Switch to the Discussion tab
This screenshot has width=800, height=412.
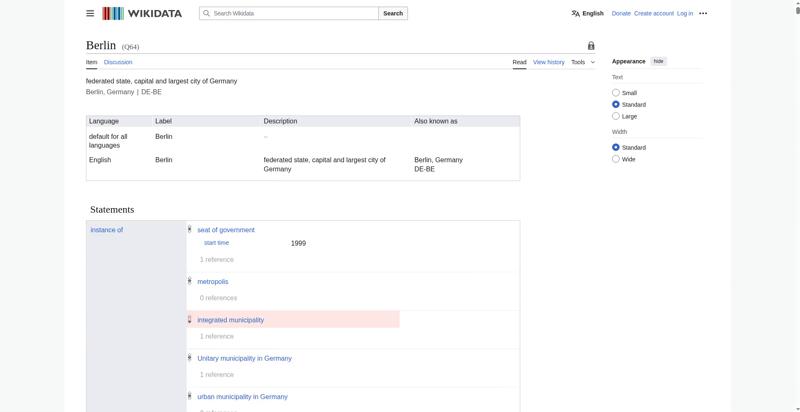(x=118, y=62)
